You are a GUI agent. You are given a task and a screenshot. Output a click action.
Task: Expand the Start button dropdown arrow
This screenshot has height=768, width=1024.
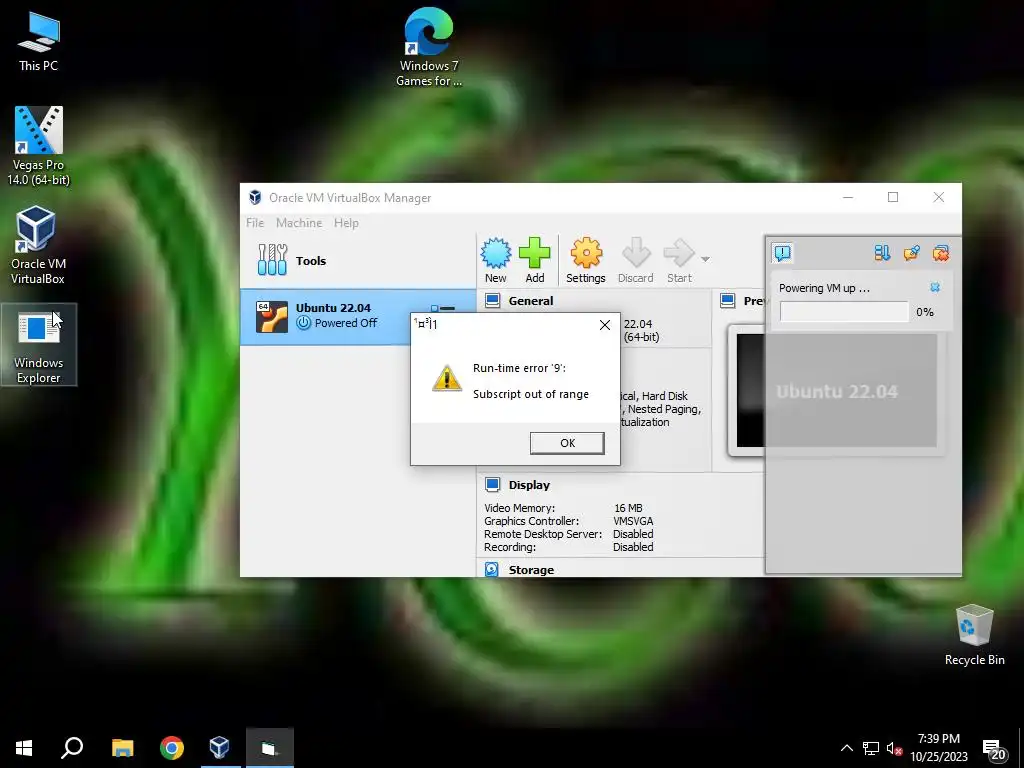tap(705, 259)
